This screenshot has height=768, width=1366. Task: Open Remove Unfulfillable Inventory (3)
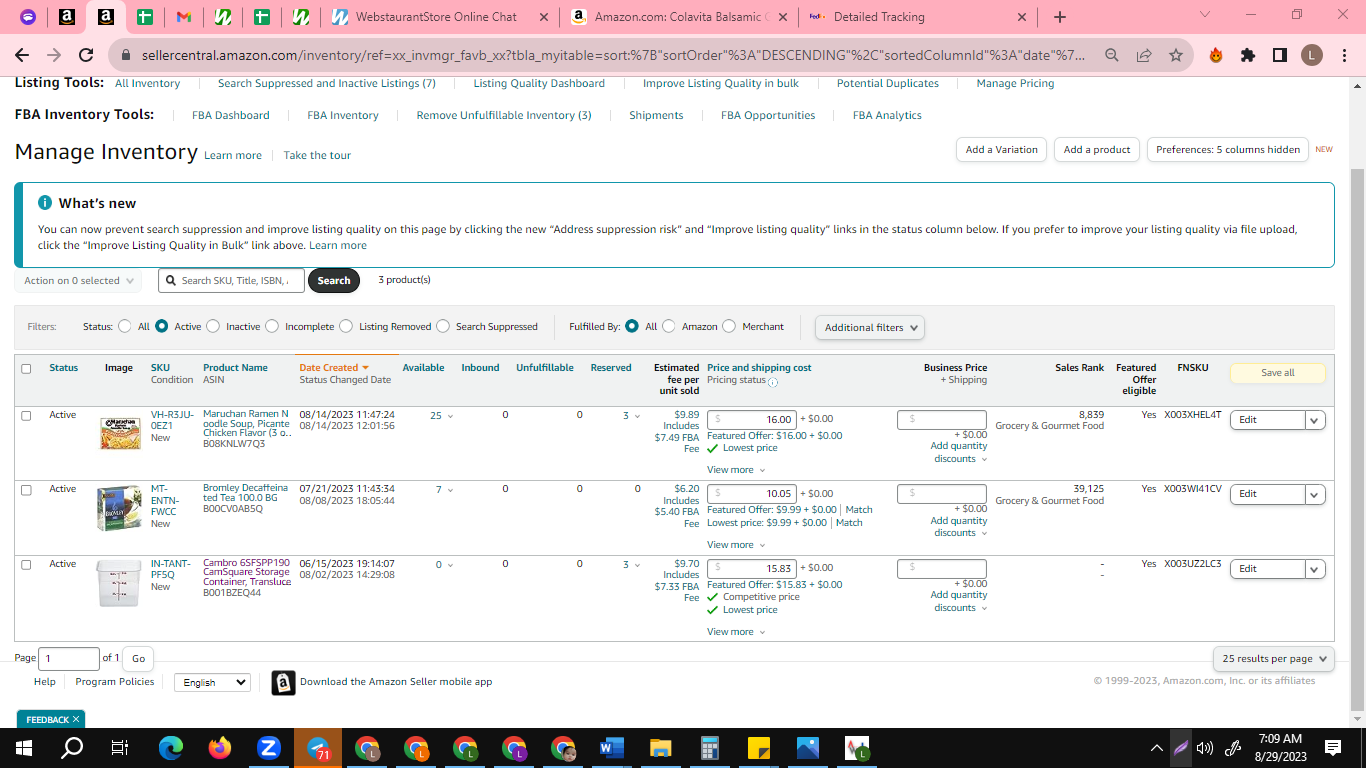pos(504,115)
